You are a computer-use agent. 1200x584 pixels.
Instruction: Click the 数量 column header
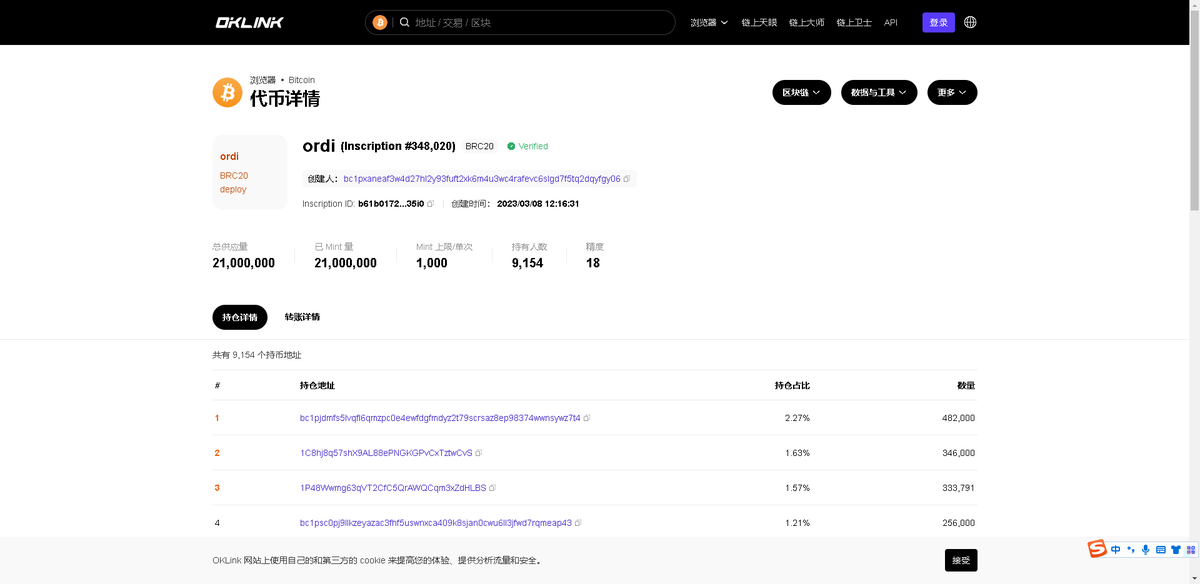click(x=966, y=385)
